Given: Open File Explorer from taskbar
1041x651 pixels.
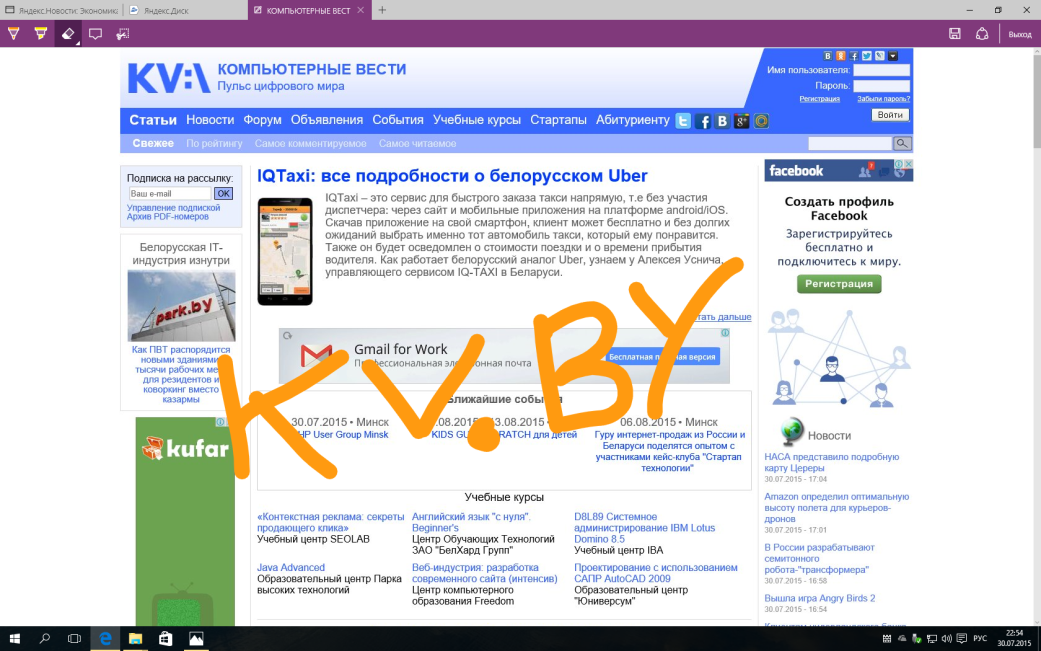Looking at the screenshot, I should coord(135,638).
